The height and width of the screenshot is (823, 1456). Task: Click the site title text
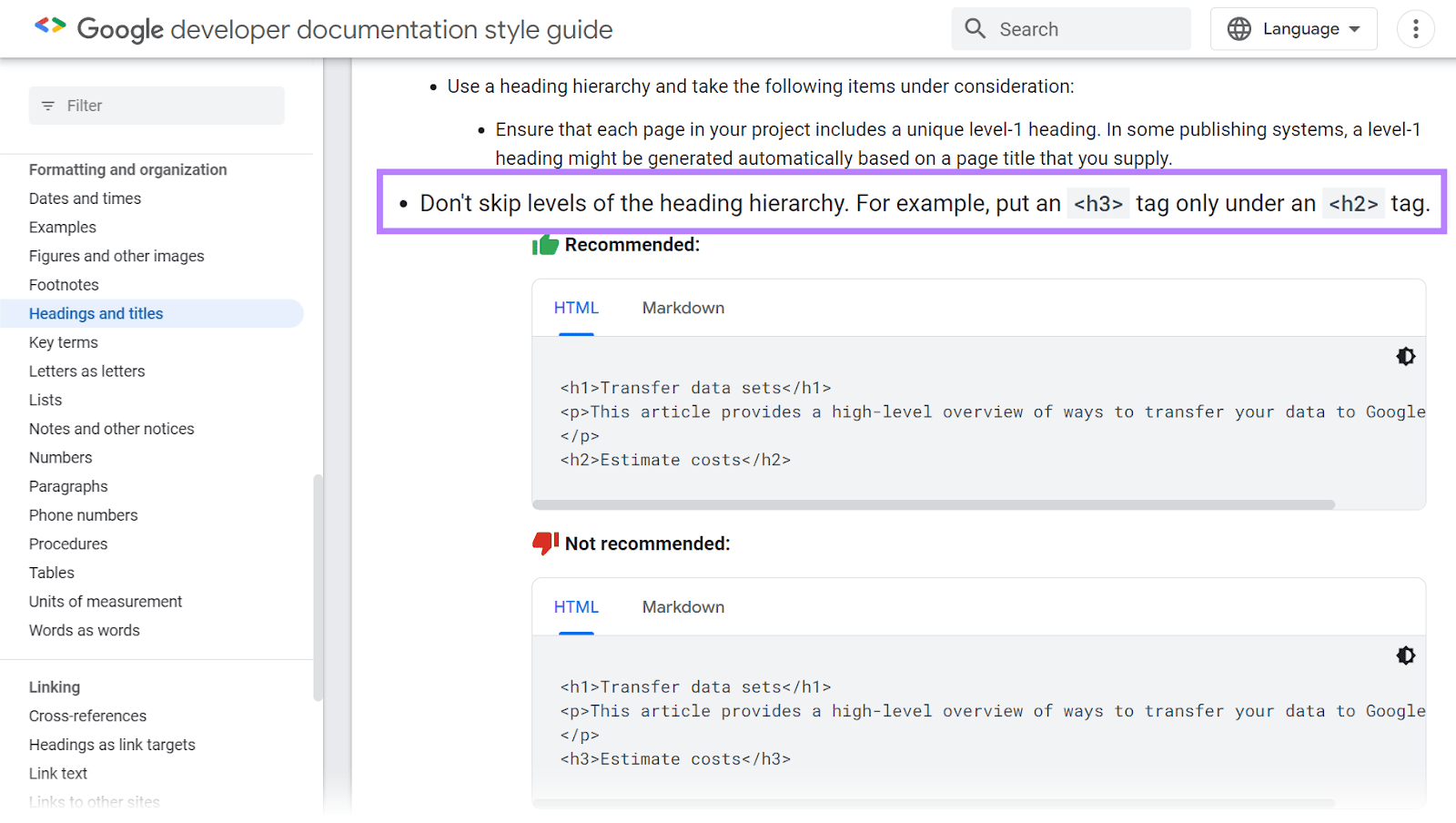[x=345, y=29]
